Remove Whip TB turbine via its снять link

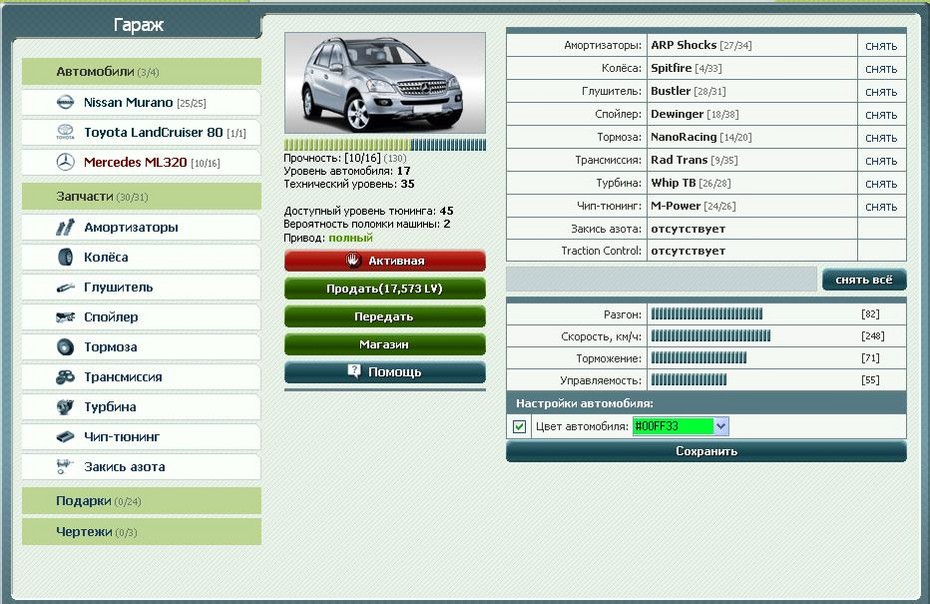pyautogui.click(x=881, y=184)
